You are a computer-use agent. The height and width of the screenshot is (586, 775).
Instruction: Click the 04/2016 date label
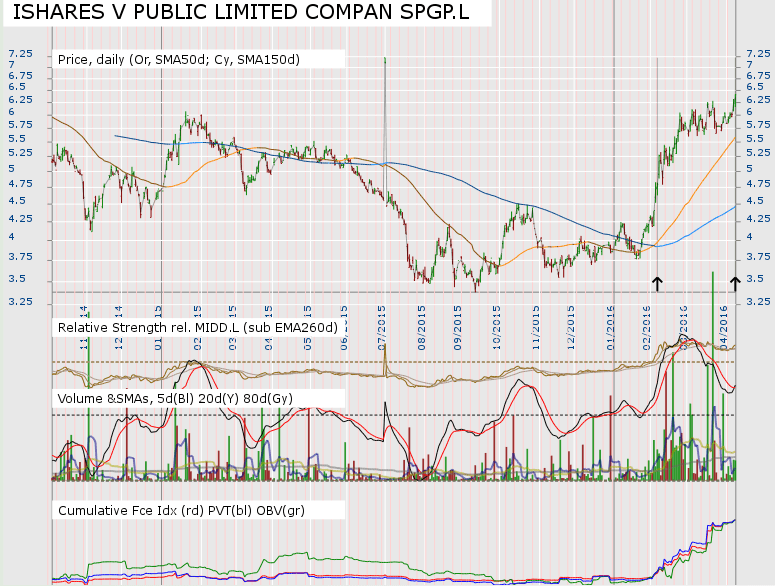[x=725, y=328]
